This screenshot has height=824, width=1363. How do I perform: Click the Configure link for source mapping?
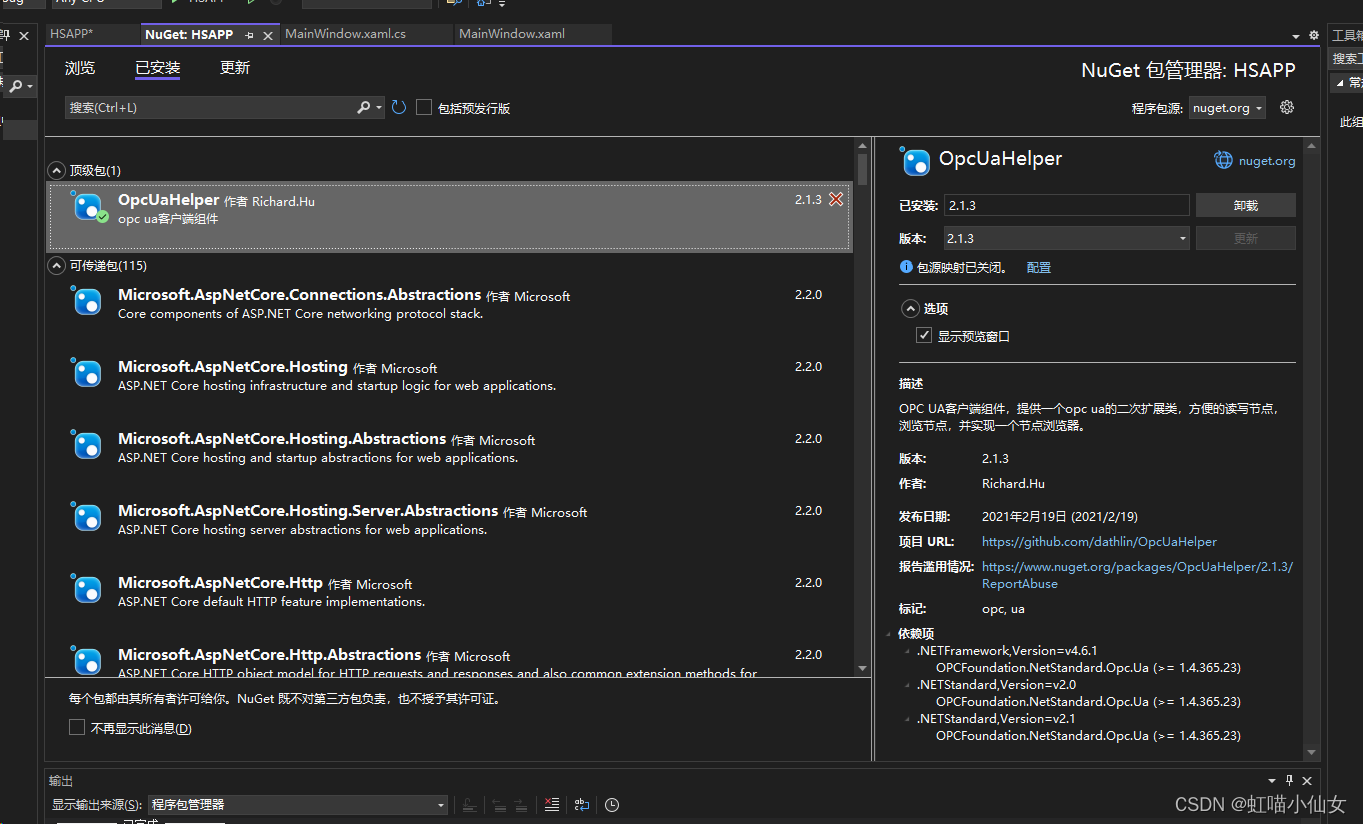(x=1038, y=267)
